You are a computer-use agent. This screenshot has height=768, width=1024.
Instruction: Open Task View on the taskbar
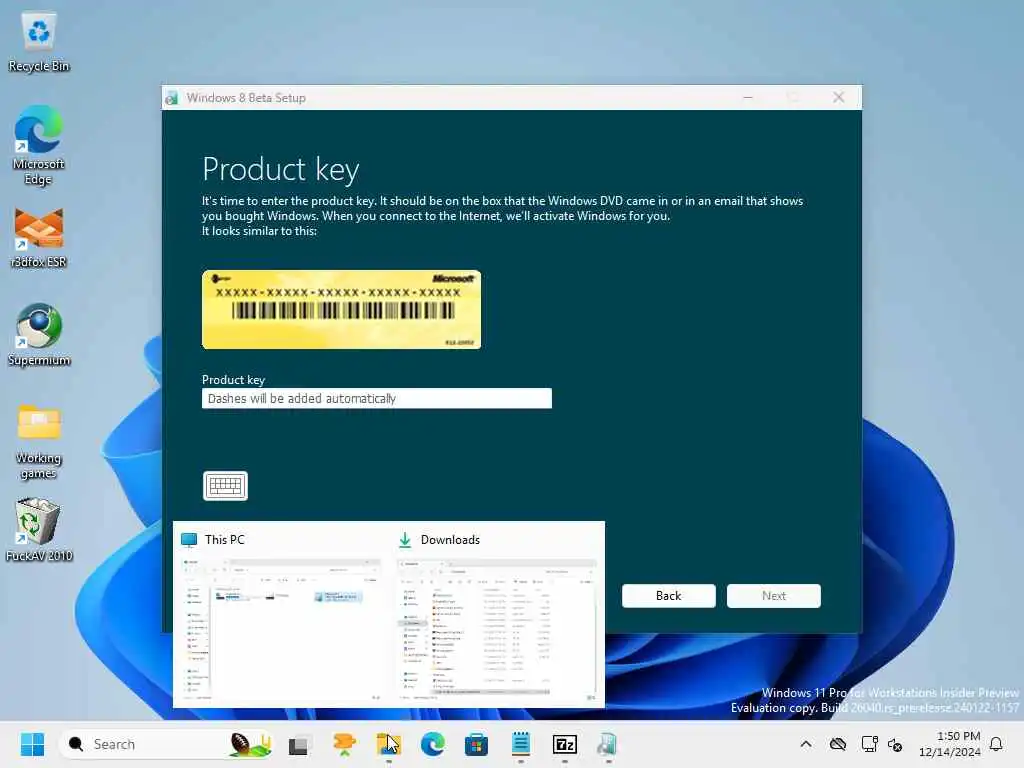point(299,745)
